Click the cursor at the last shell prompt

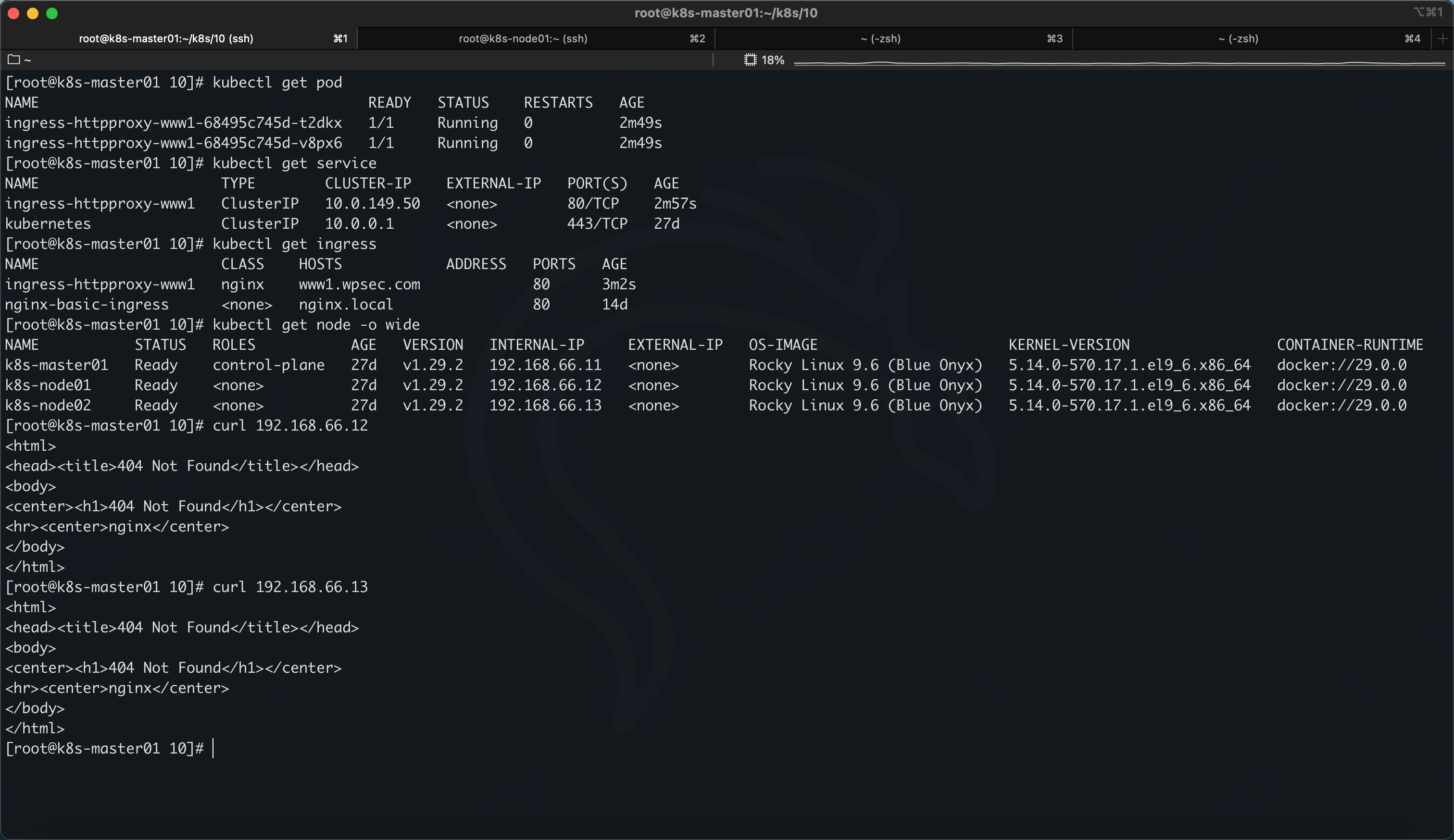point(213,748)
